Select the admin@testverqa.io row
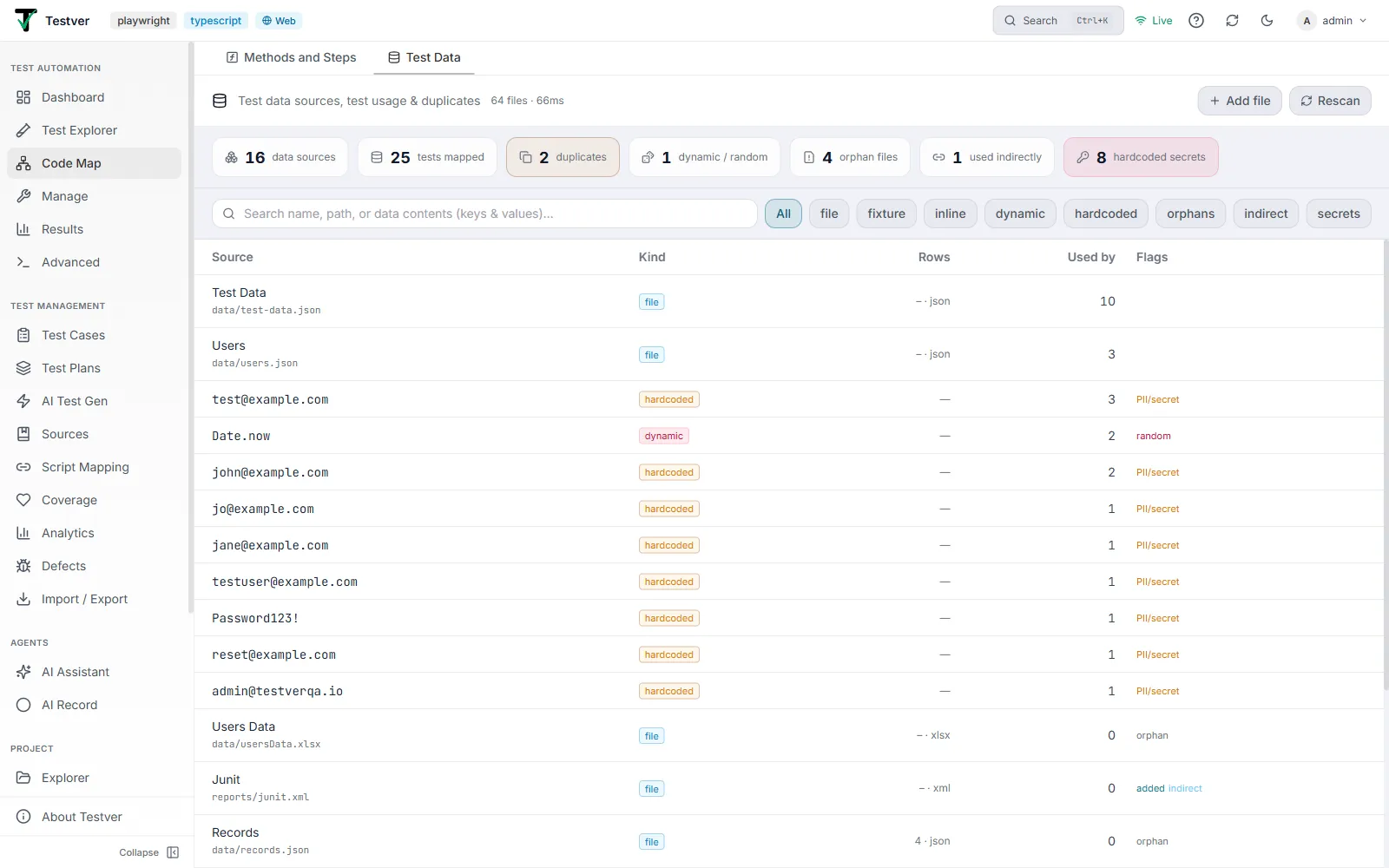The width and height of the screenshot is (1389, 868). (788, 691)
